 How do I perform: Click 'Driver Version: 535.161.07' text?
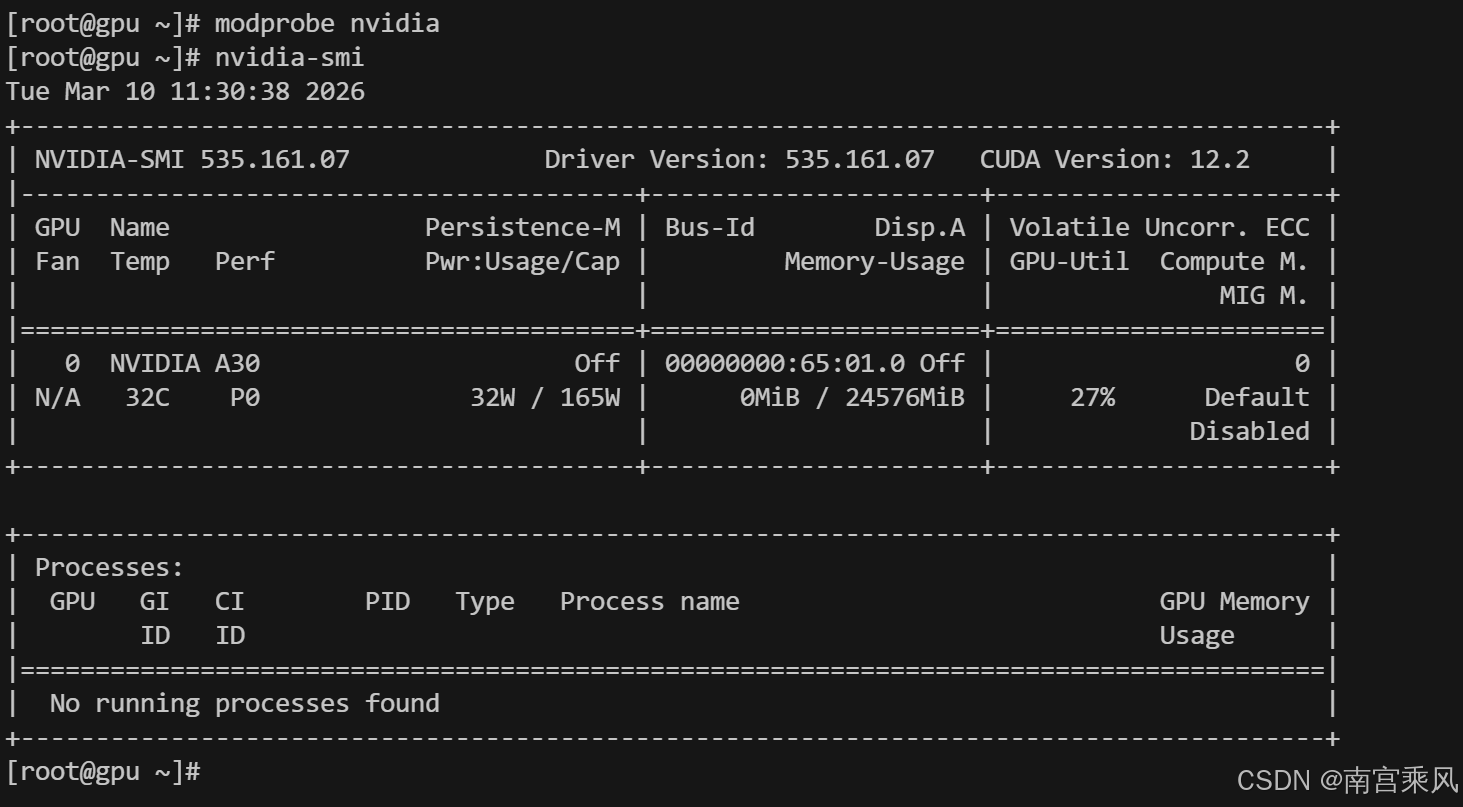(739, 159)
